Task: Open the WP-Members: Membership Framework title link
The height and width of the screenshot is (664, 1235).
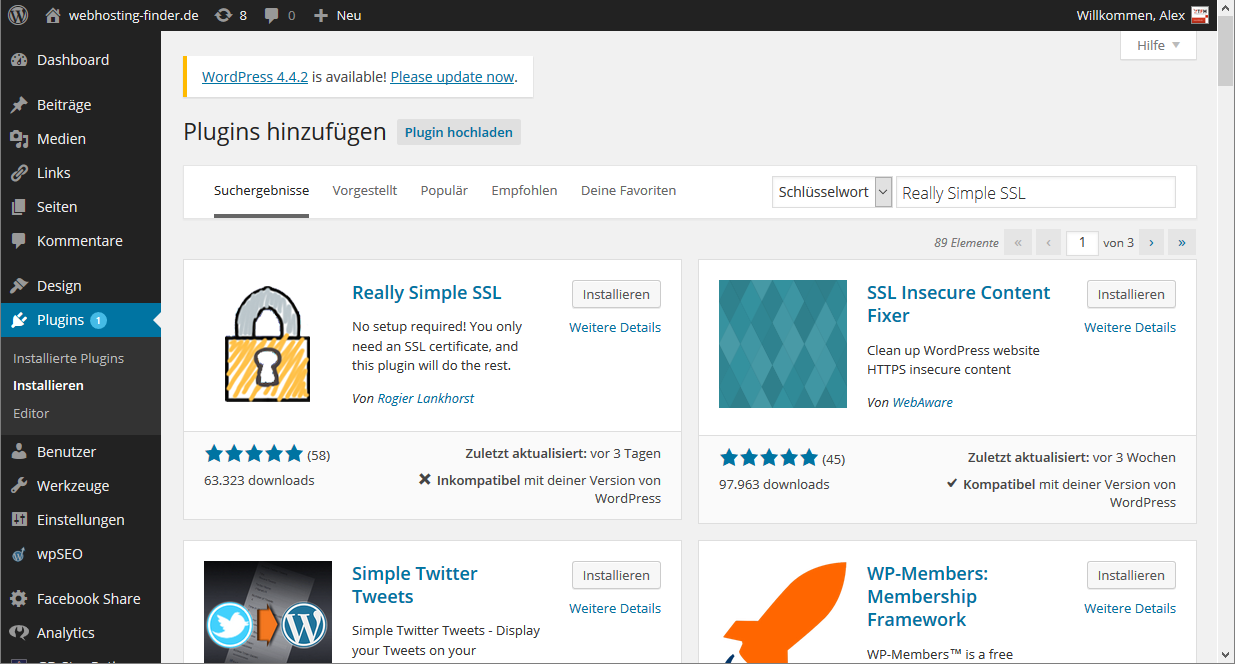Action: coord(927,597)
